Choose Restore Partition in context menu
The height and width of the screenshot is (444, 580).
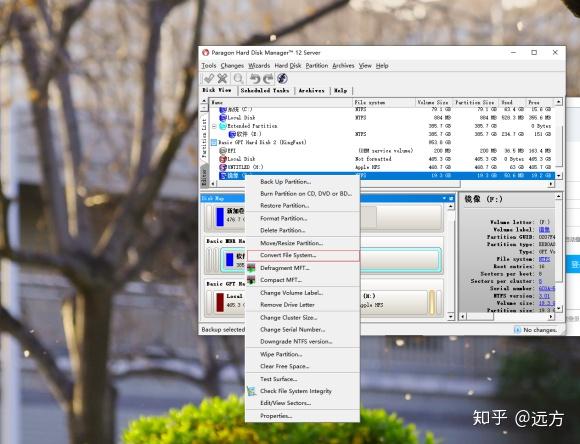302,205
